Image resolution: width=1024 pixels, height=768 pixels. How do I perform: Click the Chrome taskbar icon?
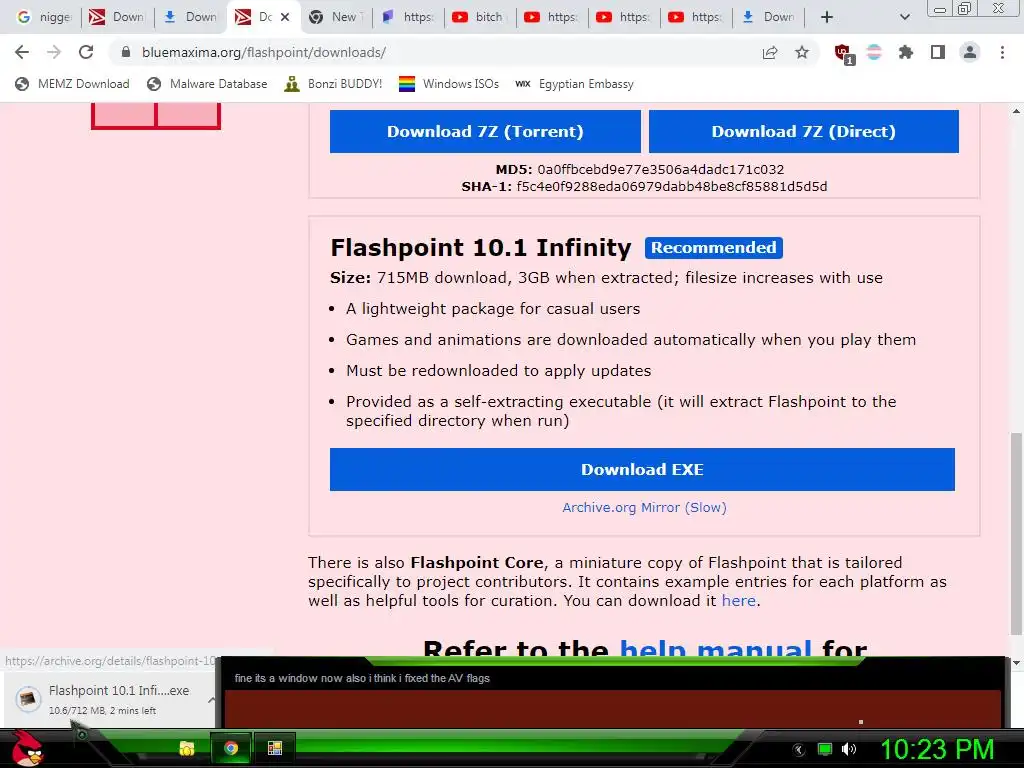point(231,748)
